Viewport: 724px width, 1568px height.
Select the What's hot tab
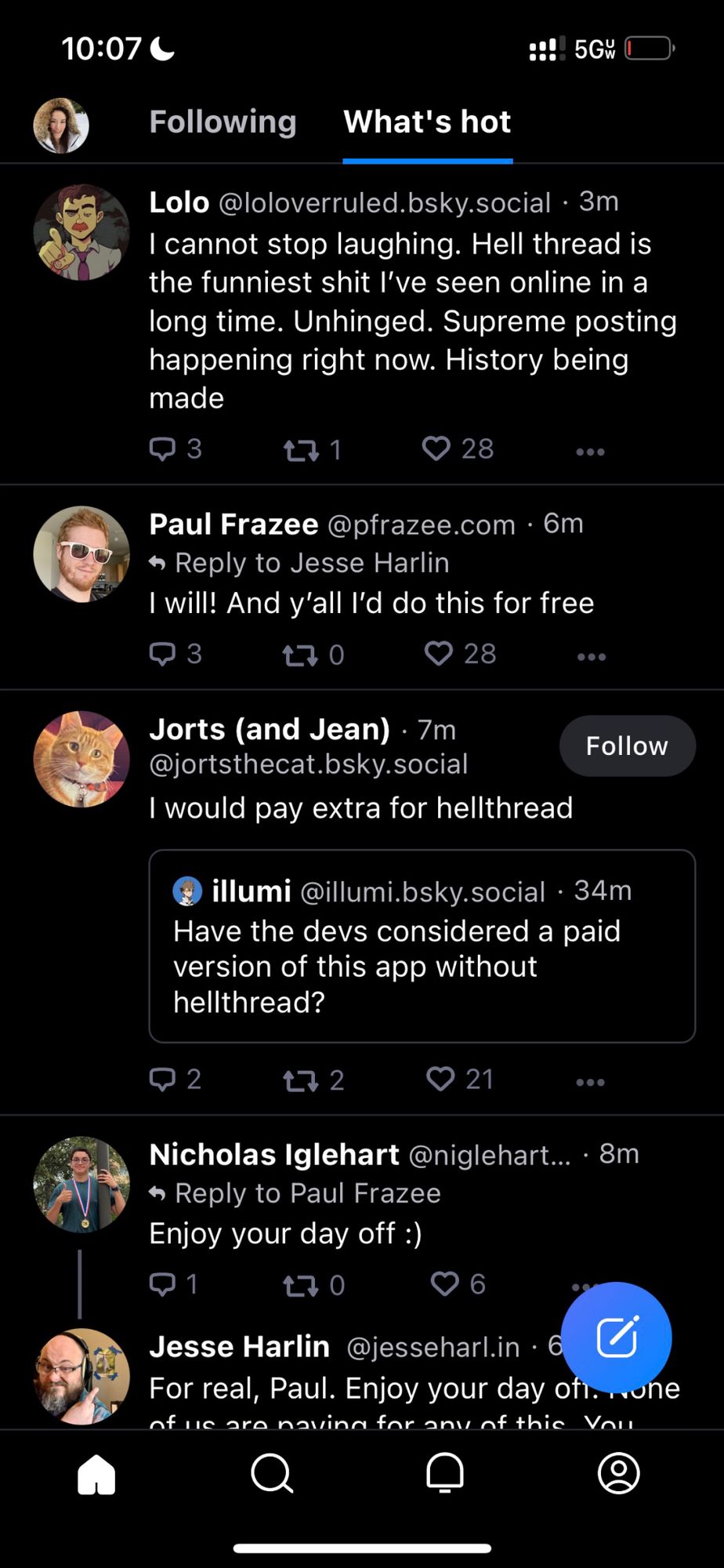(427, 122)
